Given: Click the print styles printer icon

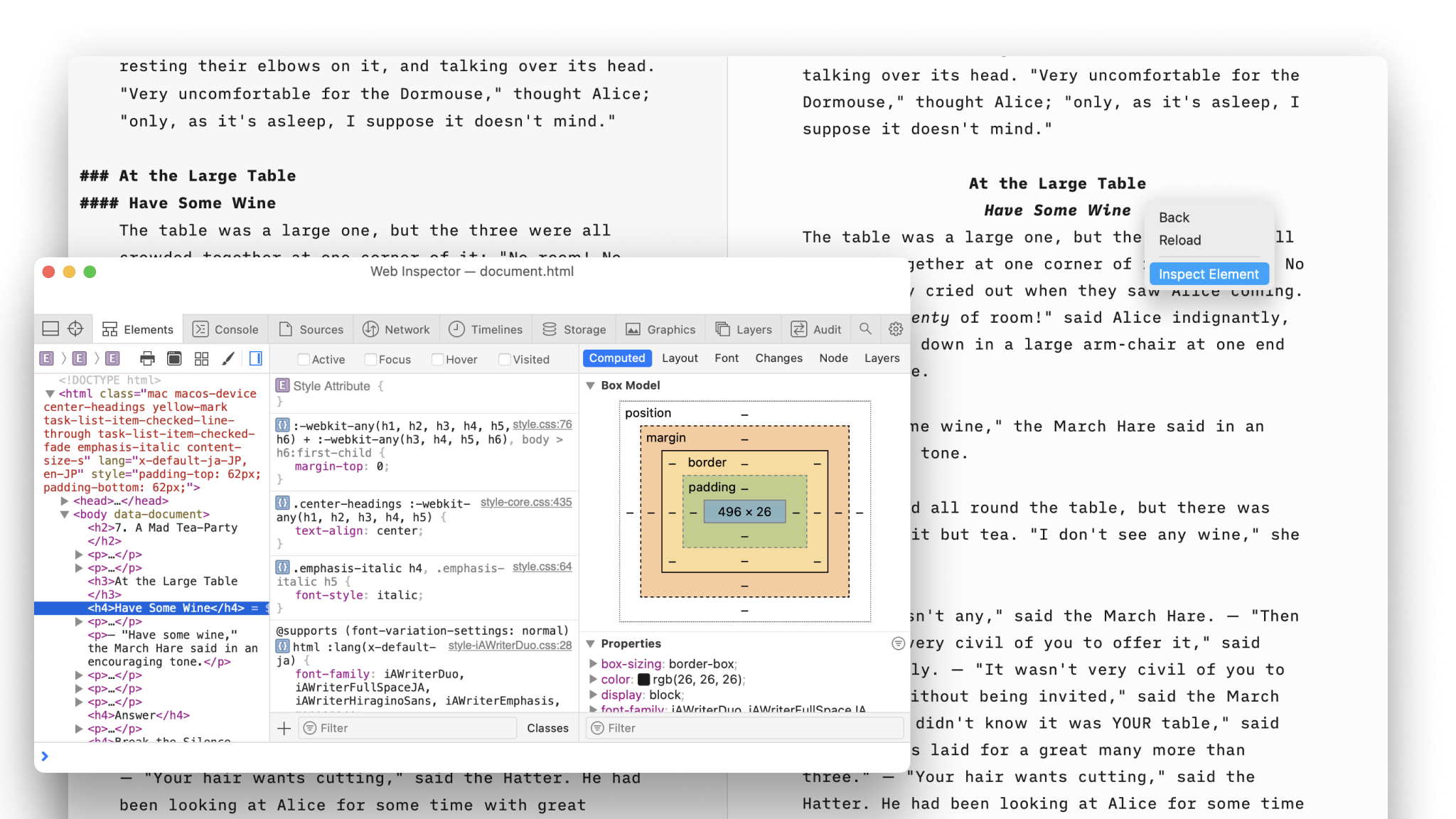Looking at the screenshot, I should 147,358.
